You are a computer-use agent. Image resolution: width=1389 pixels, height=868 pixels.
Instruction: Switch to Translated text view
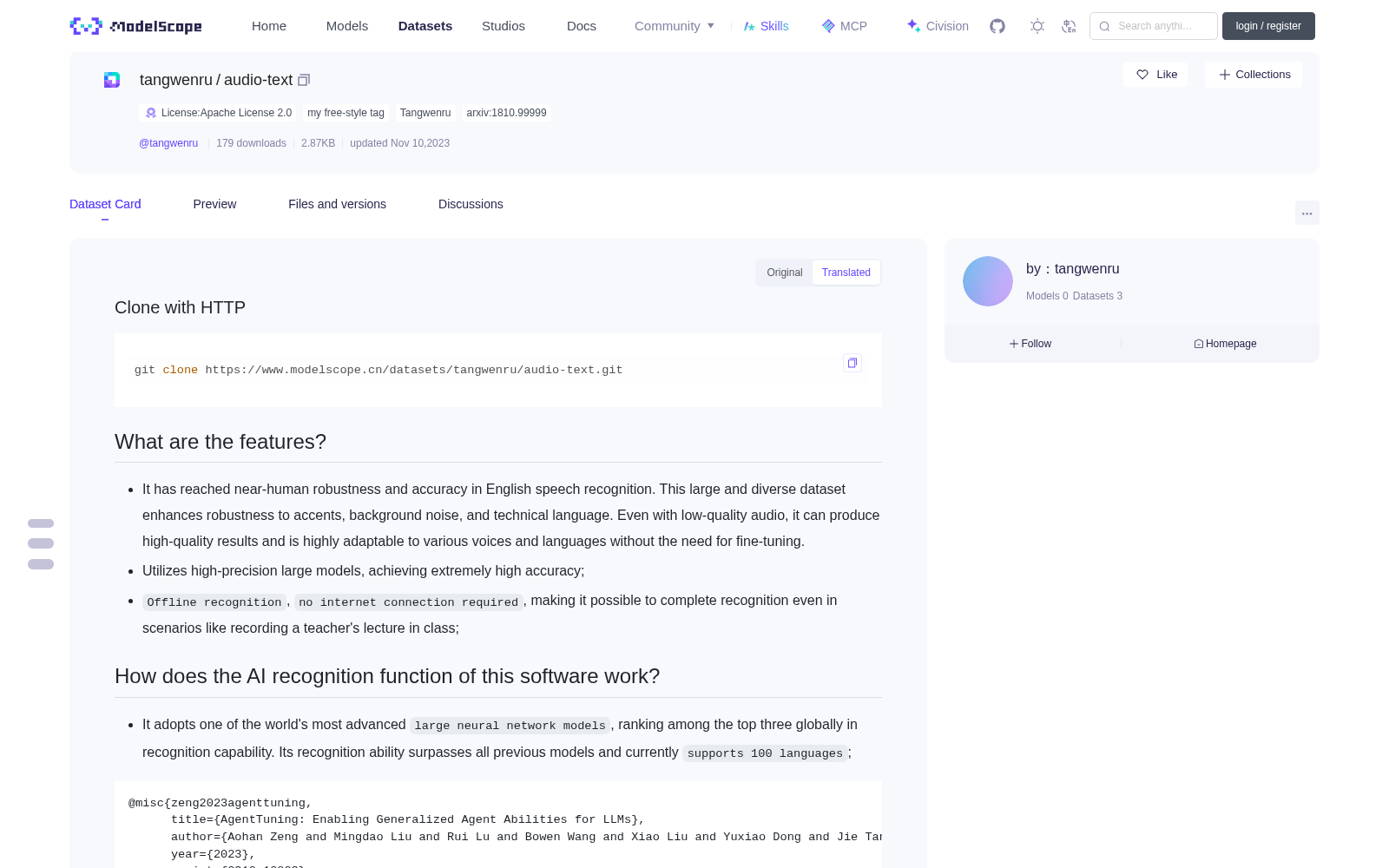click(x=846, y=273)
